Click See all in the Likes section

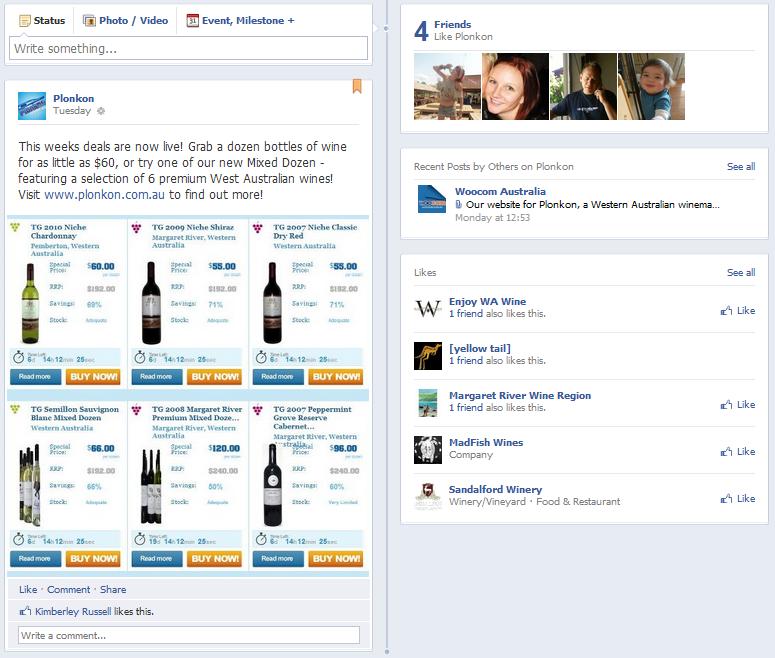(741, 272)
